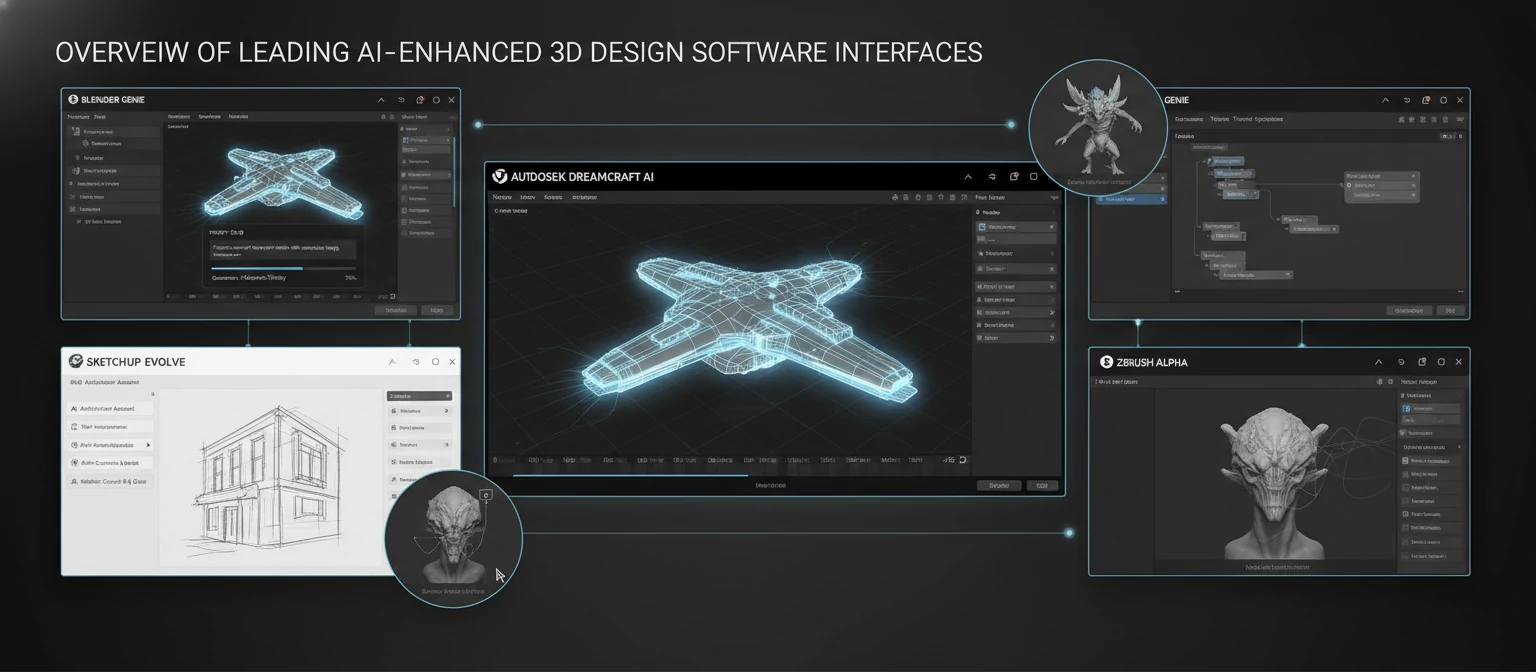
Task: Switch to the second menu item in Dreamcraft AI menu bar
Action: (527, 197)
